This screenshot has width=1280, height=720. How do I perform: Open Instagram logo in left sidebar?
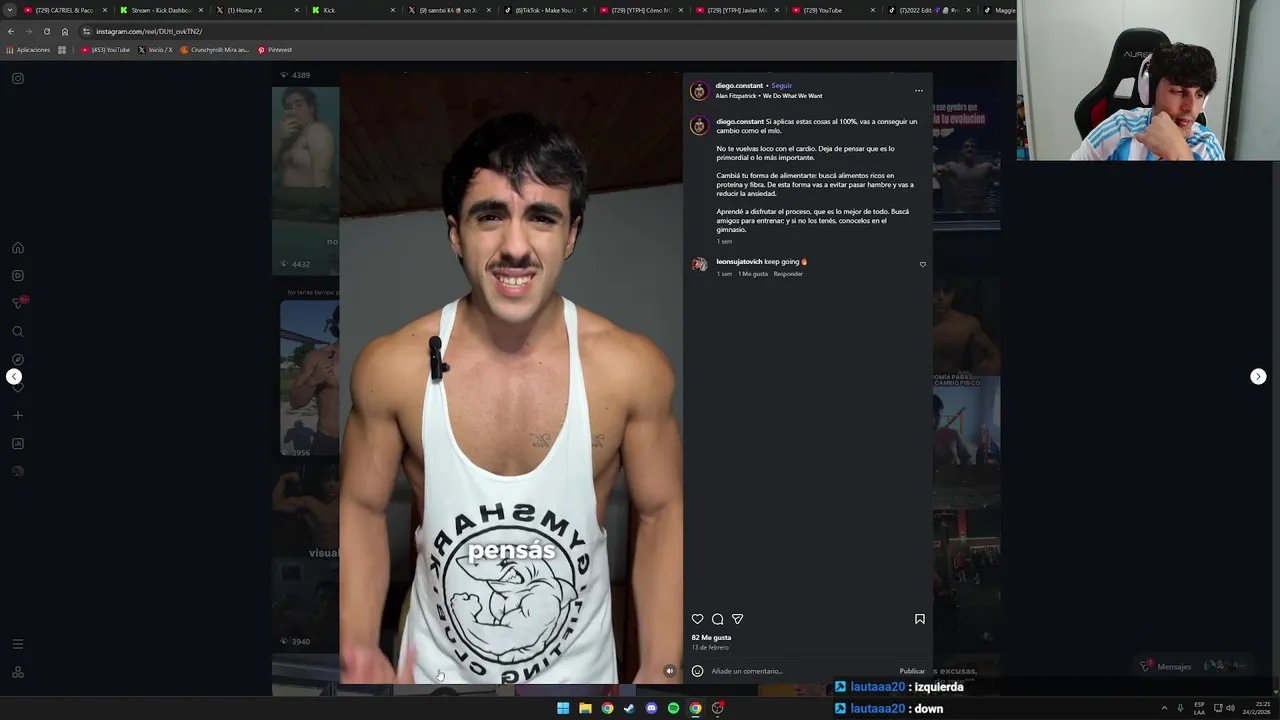17,78
